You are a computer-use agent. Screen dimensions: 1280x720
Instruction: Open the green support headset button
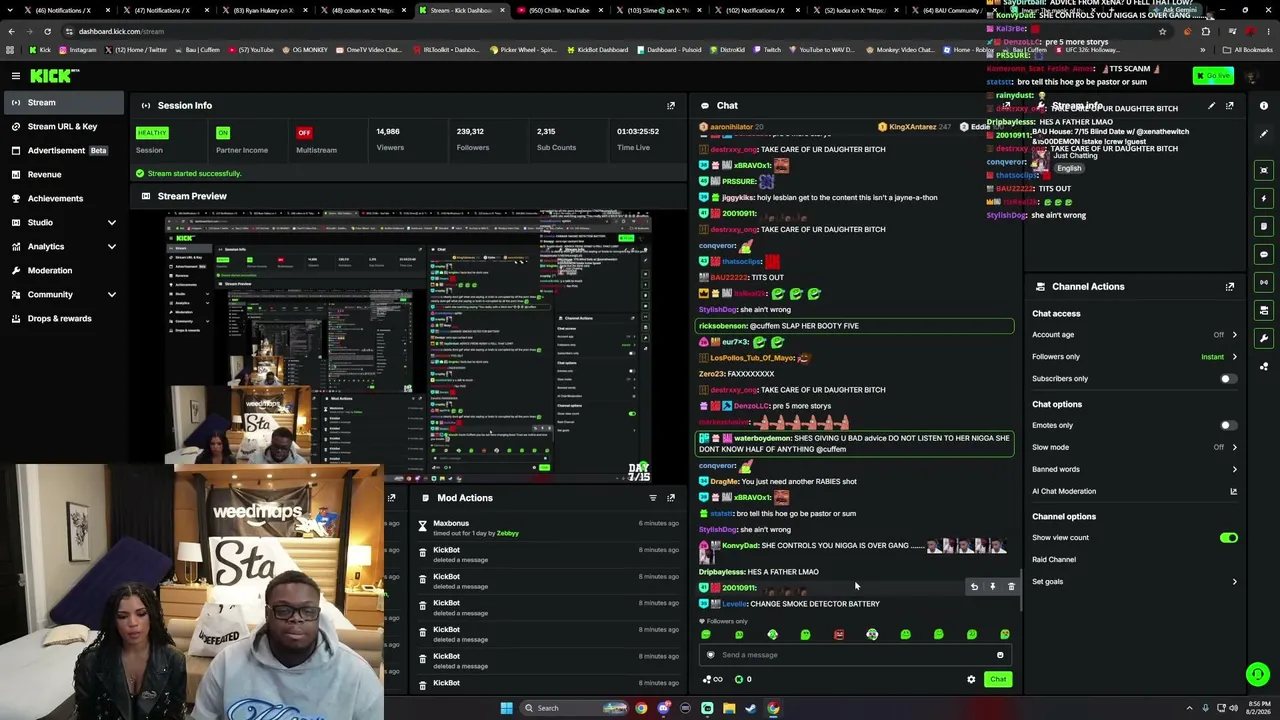1258,675
